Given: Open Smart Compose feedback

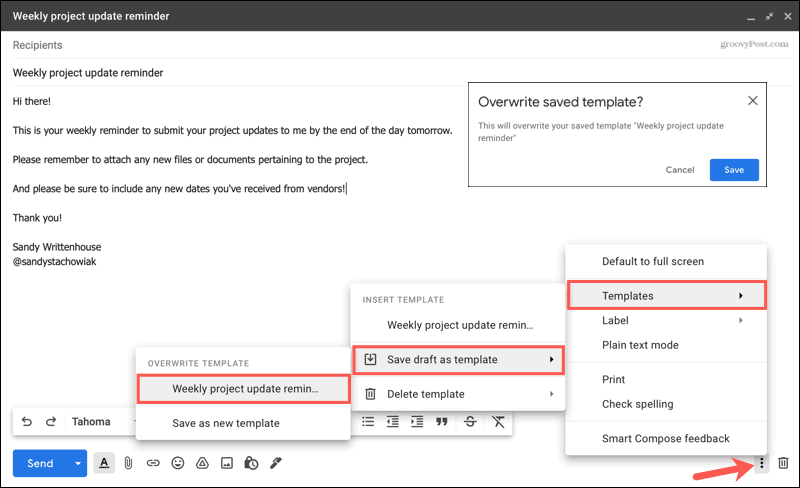Looking at the screenshot, I should [666, 438].
